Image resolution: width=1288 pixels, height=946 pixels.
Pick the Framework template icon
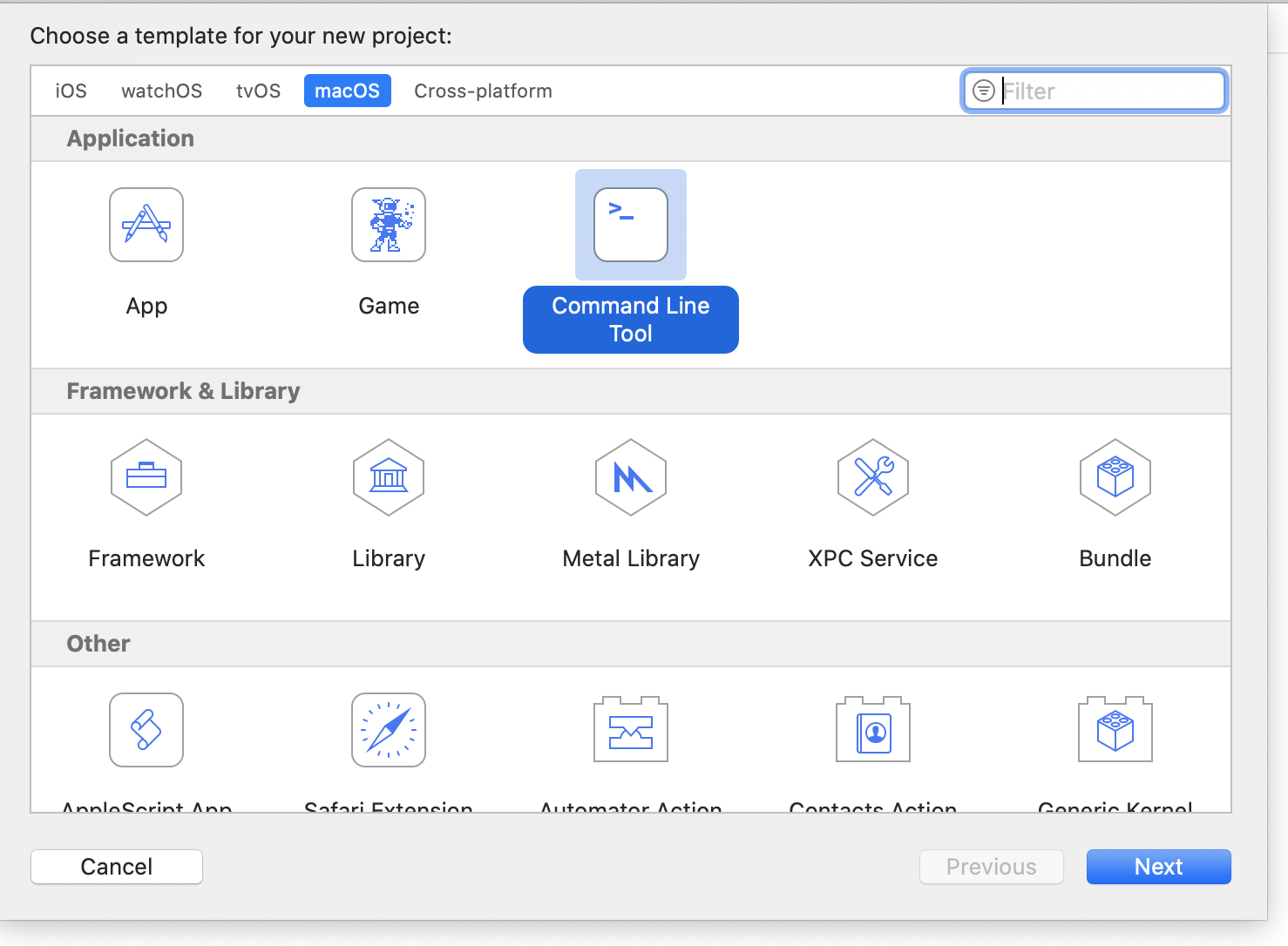(x=146, y=477)
